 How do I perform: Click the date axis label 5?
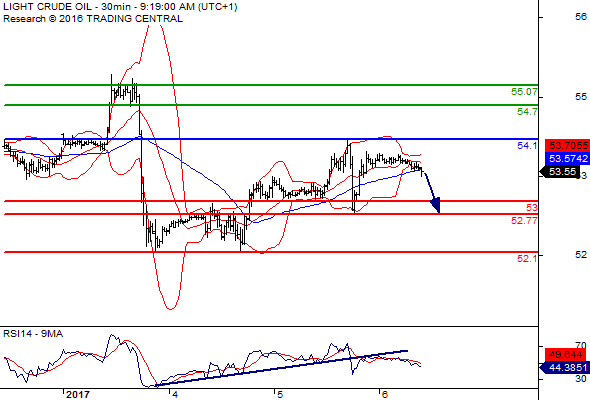click(x=280, y=394)
